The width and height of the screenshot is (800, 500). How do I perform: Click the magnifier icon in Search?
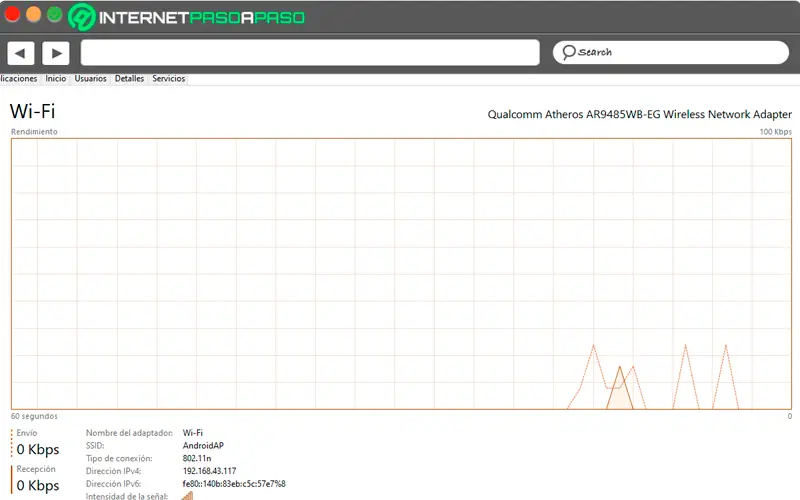point(569,52)
